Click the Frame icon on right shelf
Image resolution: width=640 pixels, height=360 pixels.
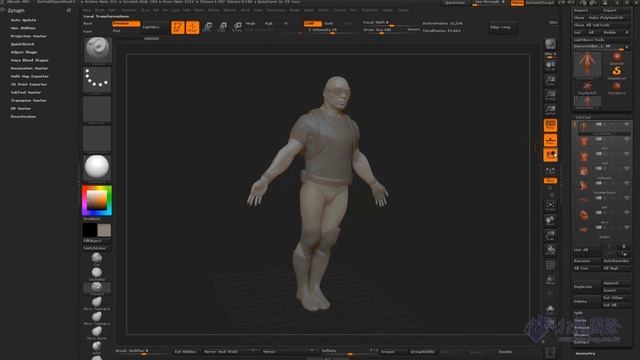550,206
